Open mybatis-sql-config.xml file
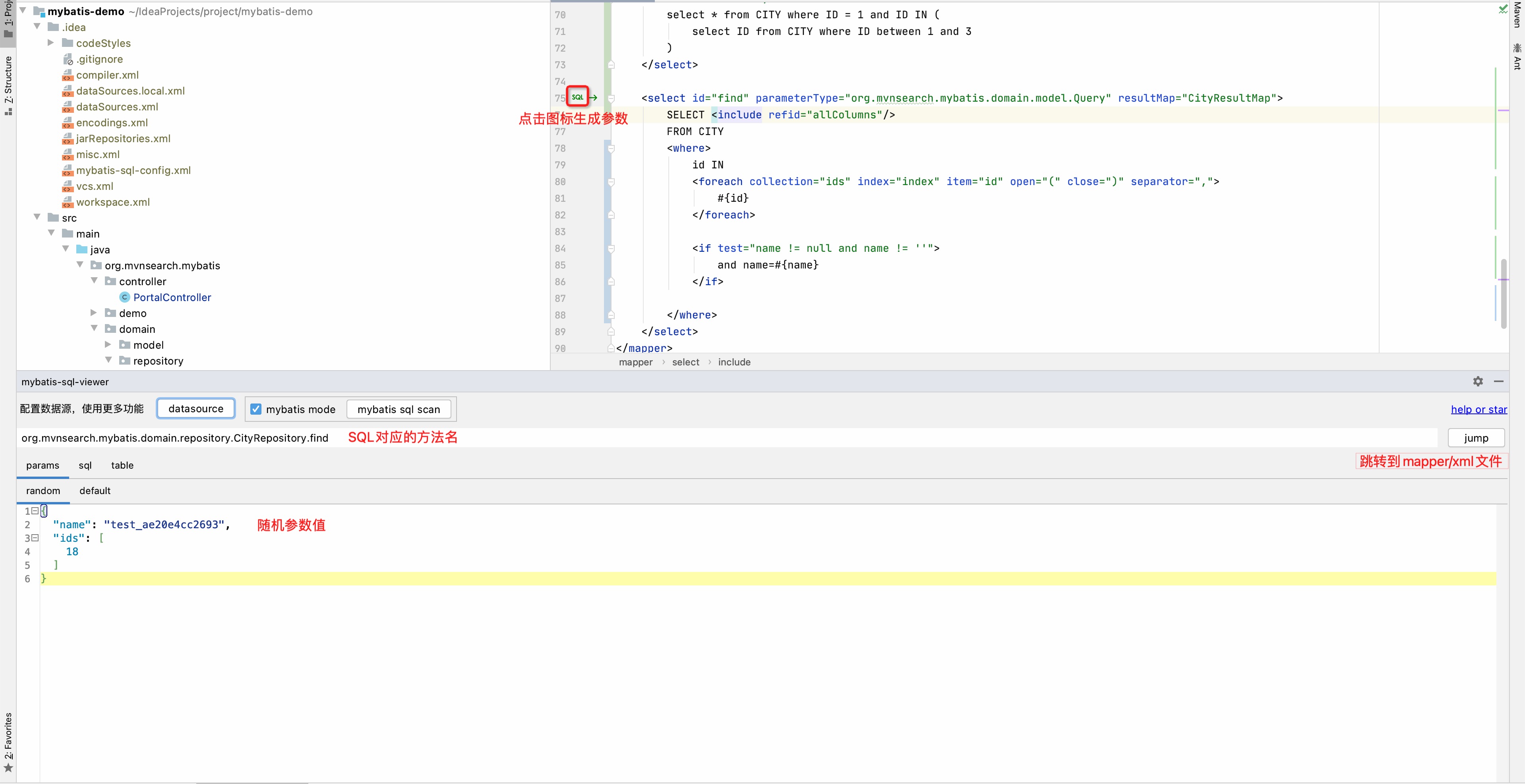The height and width of the screenshot is (784, 1525). pos(133,170)
